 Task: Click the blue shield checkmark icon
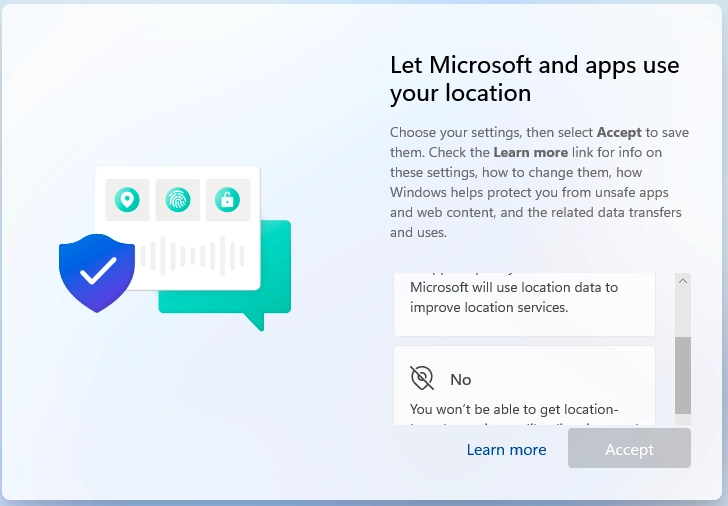click(97, 272)
